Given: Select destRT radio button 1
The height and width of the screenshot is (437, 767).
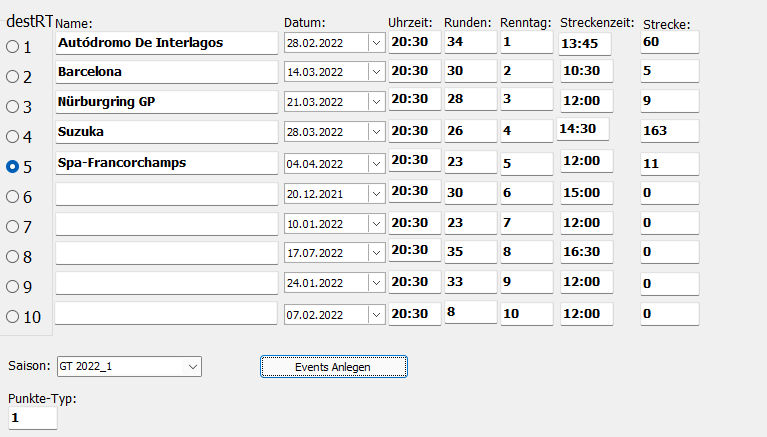Looking at the screenshot, I should pos(13,47).
